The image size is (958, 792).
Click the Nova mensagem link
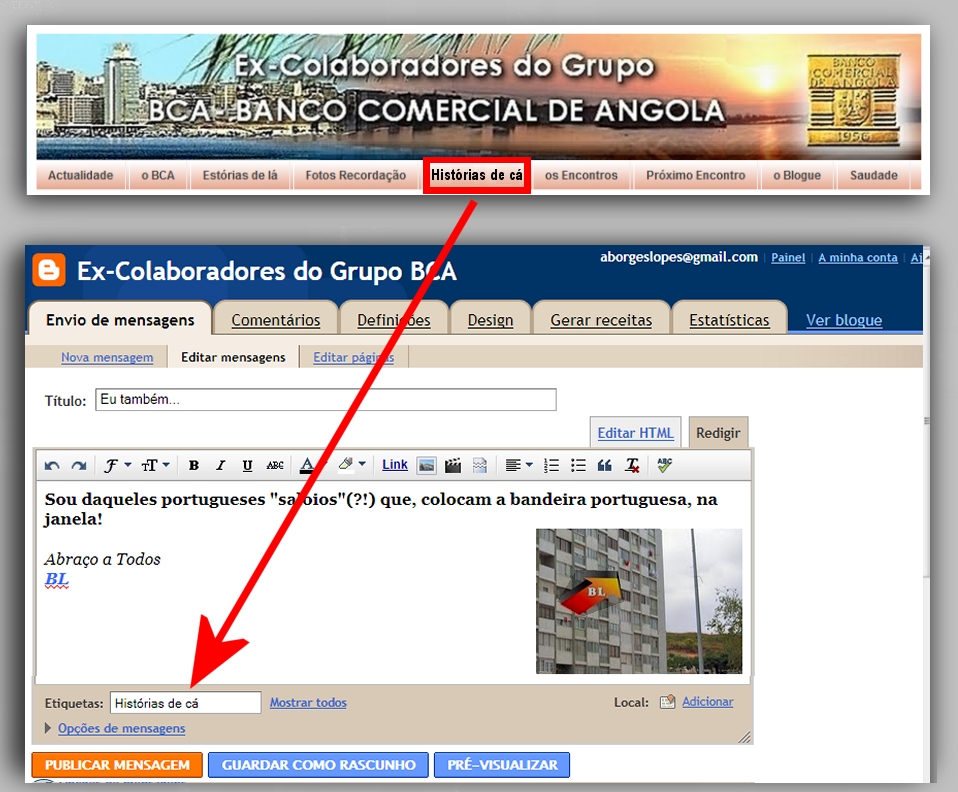[x=107, y=358]
